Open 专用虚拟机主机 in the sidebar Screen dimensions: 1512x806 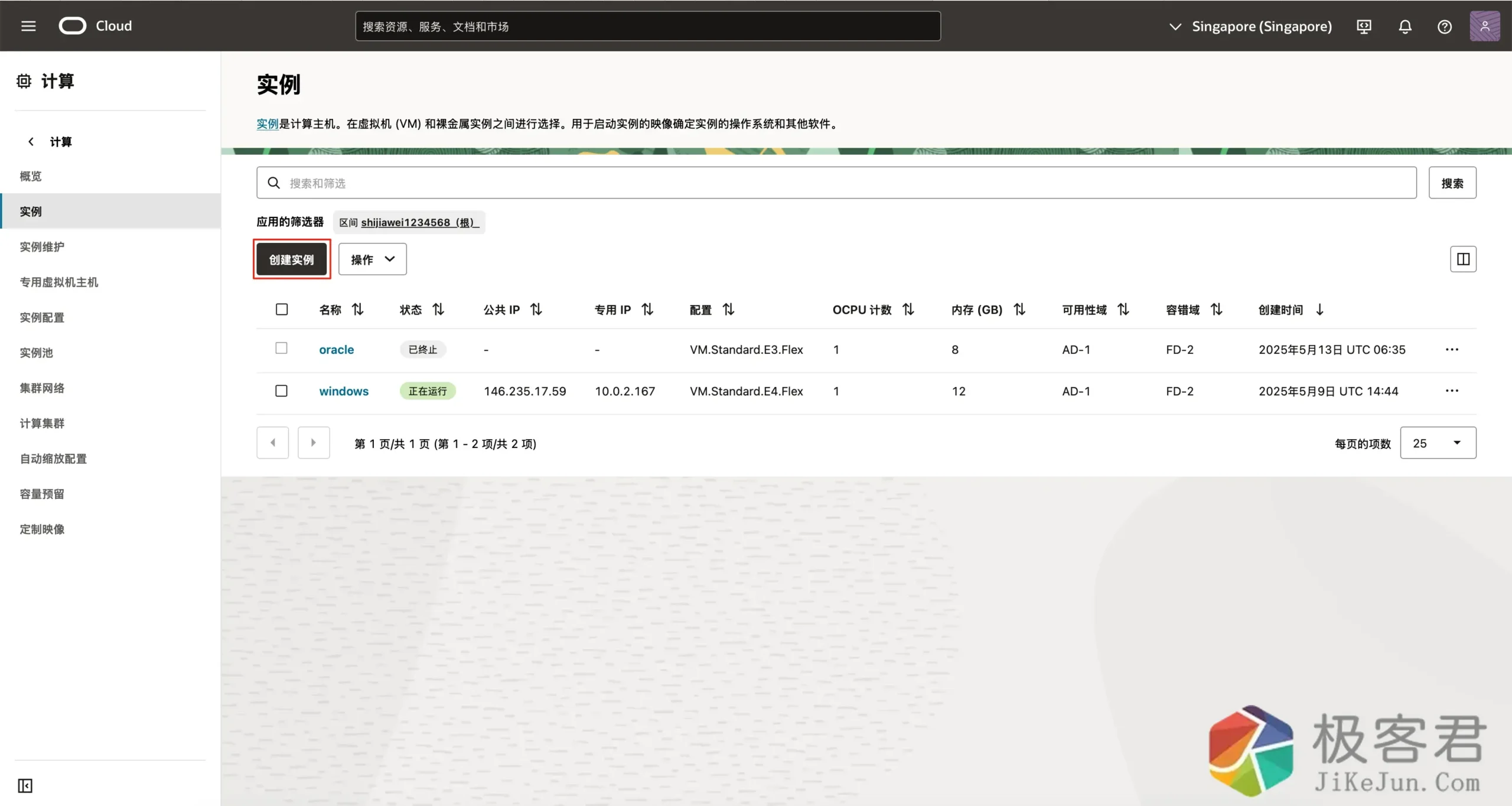[59, 282]
